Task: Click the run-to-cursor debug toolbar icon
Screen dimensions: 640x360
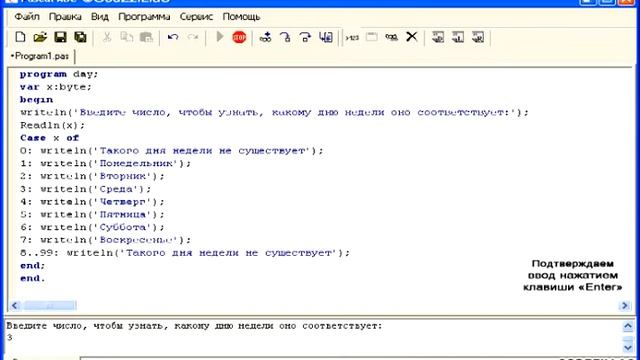Action: point(326,37)
